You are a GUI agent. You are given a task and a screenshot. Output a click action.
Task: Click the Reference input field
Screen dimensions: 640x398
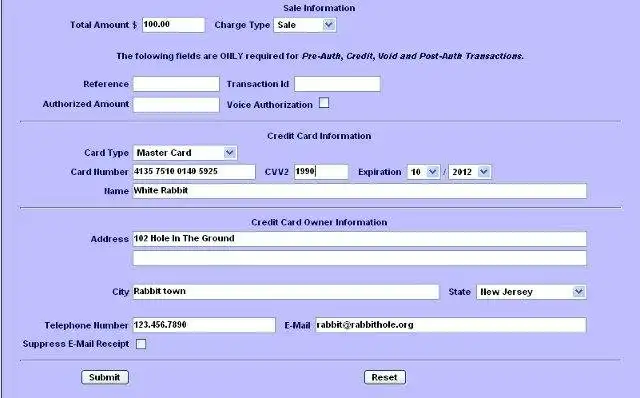pos(176,84)
